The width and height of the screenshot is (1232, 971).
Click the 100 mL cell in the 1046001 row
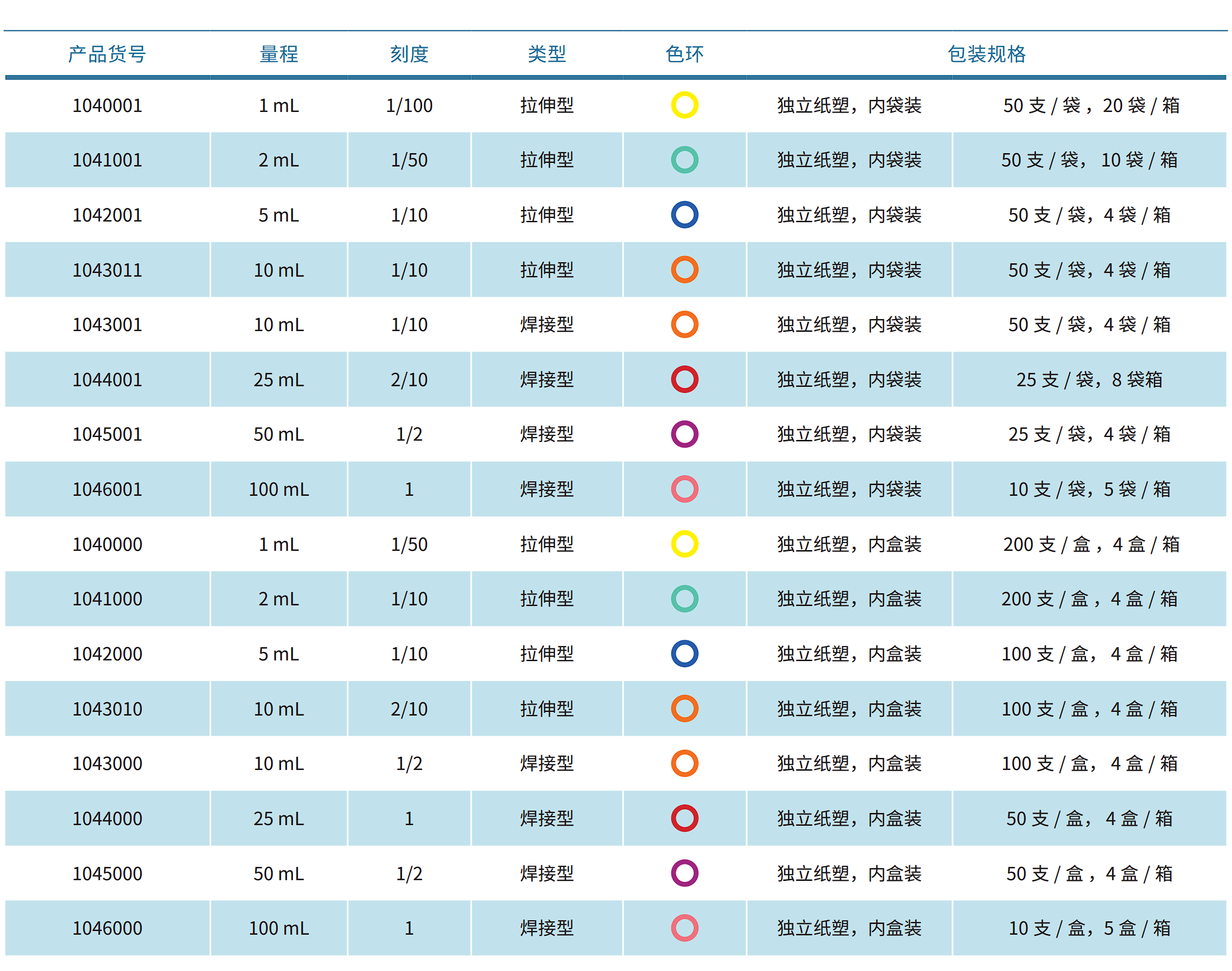coord(279,489)
